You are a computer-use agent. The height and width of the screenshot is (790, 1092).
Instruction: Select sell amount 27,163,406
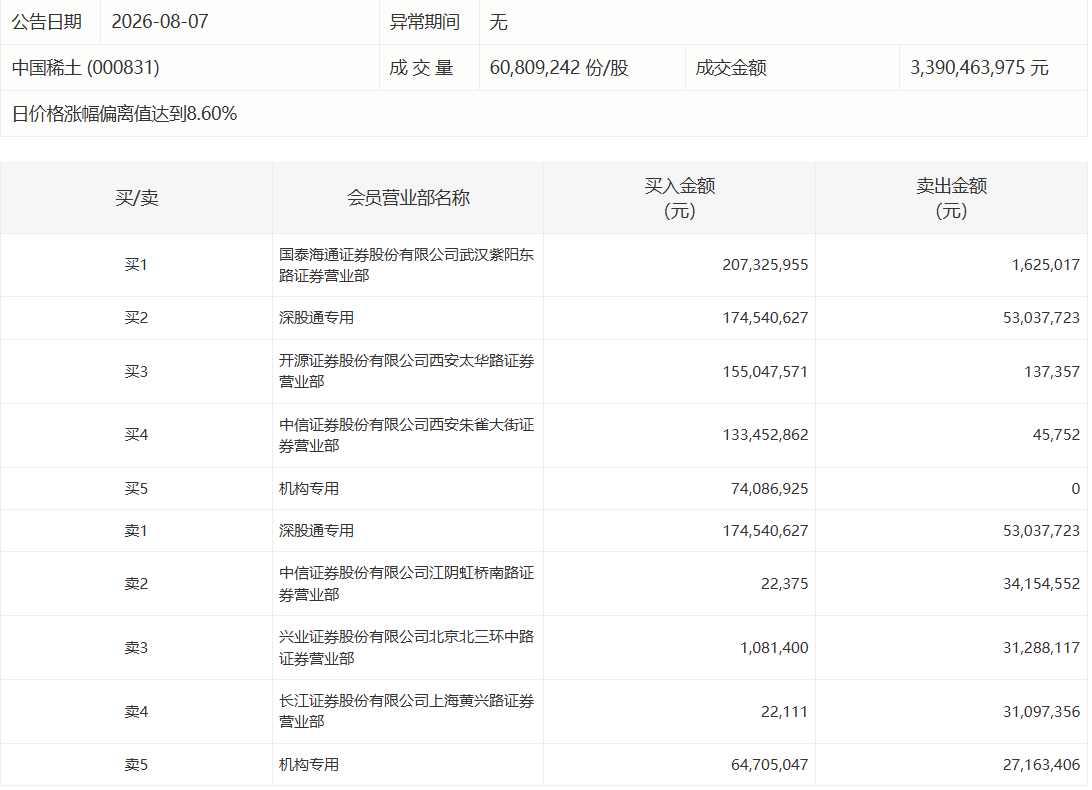coord(1041,765)
